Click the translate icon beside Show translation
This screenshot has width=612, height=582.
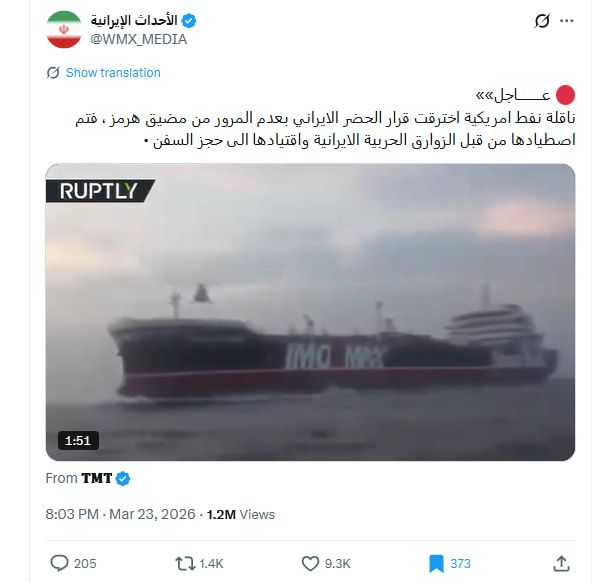[53, 73]
